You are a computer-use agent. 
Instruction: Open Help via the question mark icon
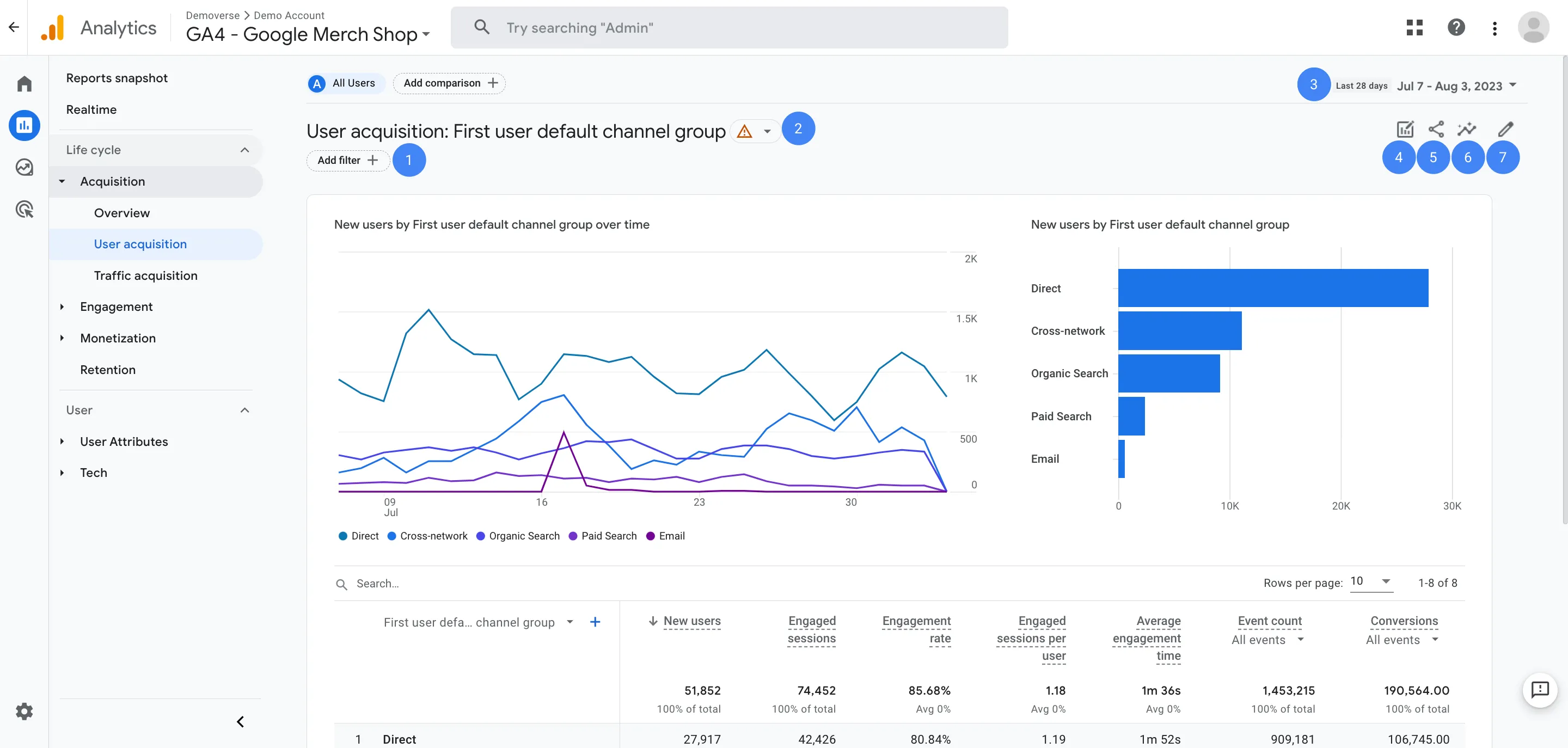pos(1456,27)
